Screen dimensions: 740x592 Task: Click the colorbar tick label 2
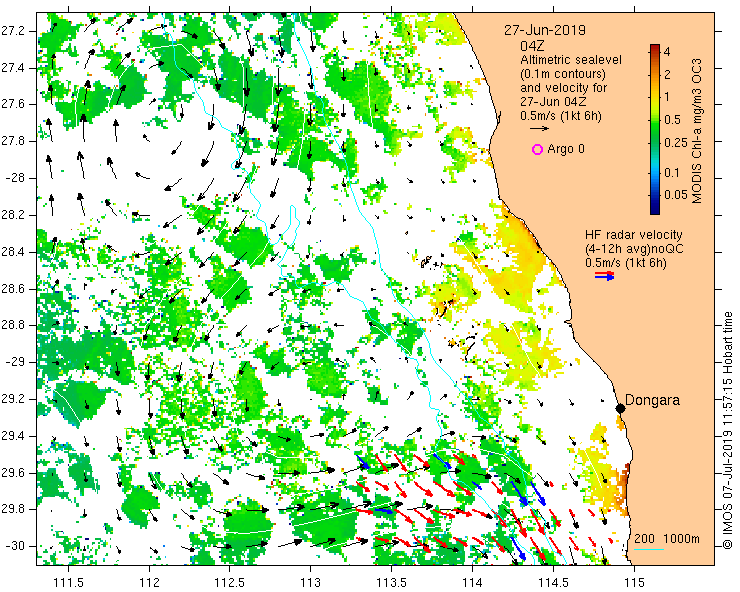[667, 75]
